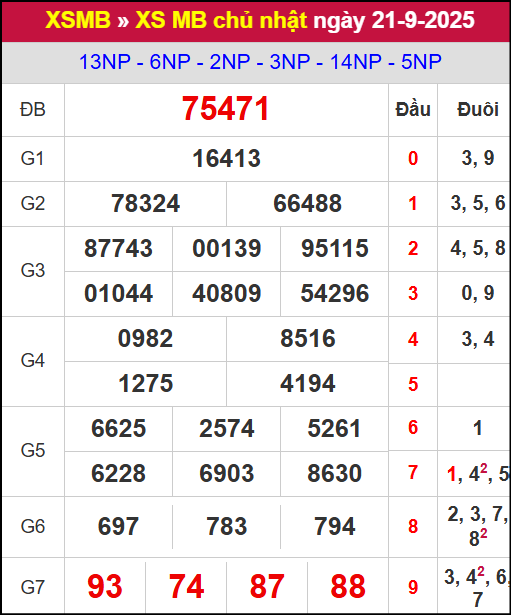Select the G2 number 78324

point(145,204)
